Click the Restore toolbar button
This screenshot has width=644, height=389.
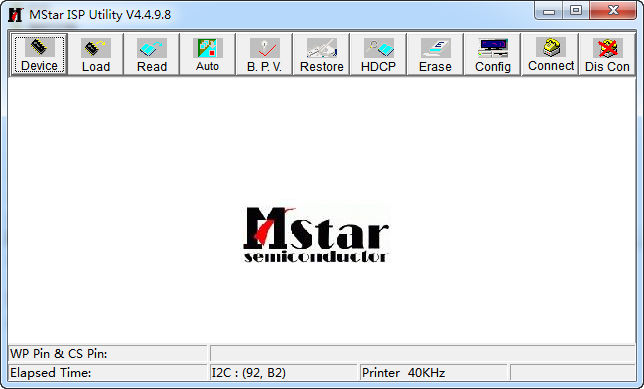pos(322,54)
